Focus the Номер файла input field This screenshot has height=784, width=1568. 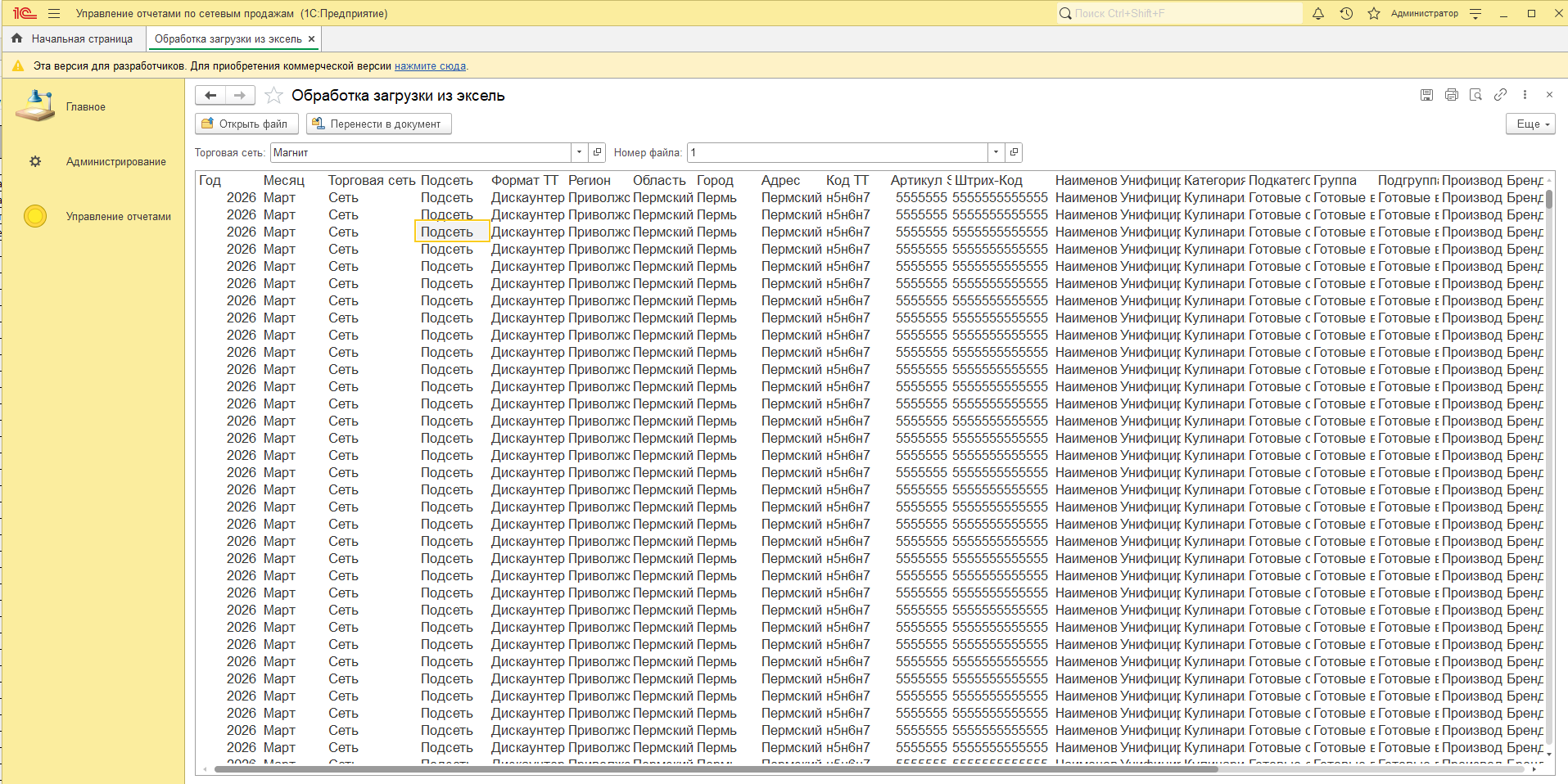tap(838, 152)
